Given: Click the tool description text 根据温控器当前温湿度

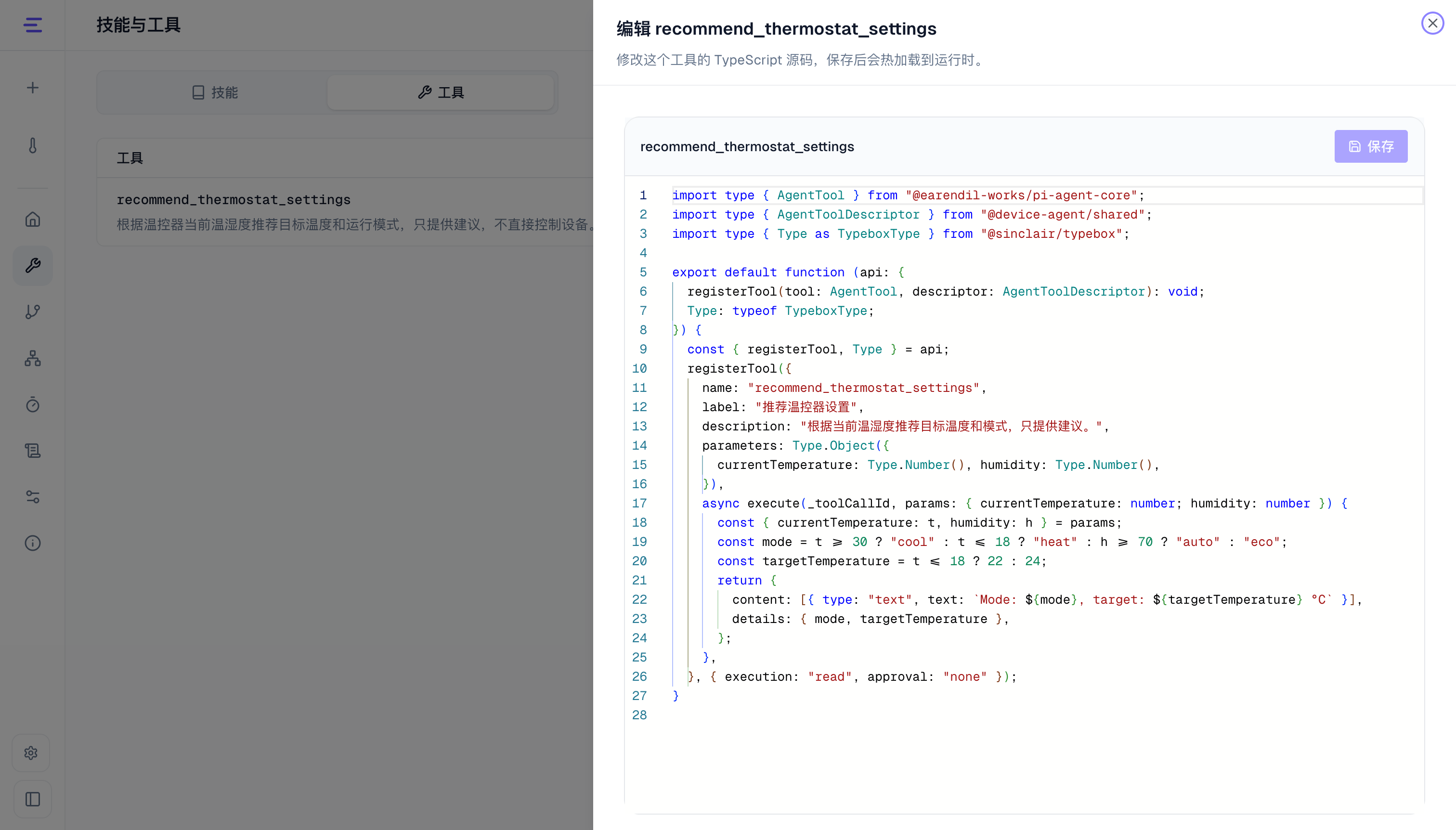Looking at the screenshot, I should click(x=355, y=225).
